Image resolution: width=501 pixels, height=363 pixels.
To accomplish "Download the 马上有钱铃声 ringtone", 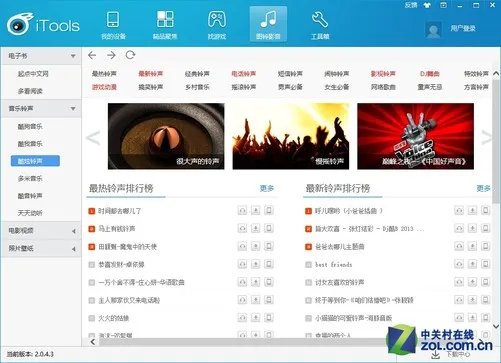I will 256,228.
